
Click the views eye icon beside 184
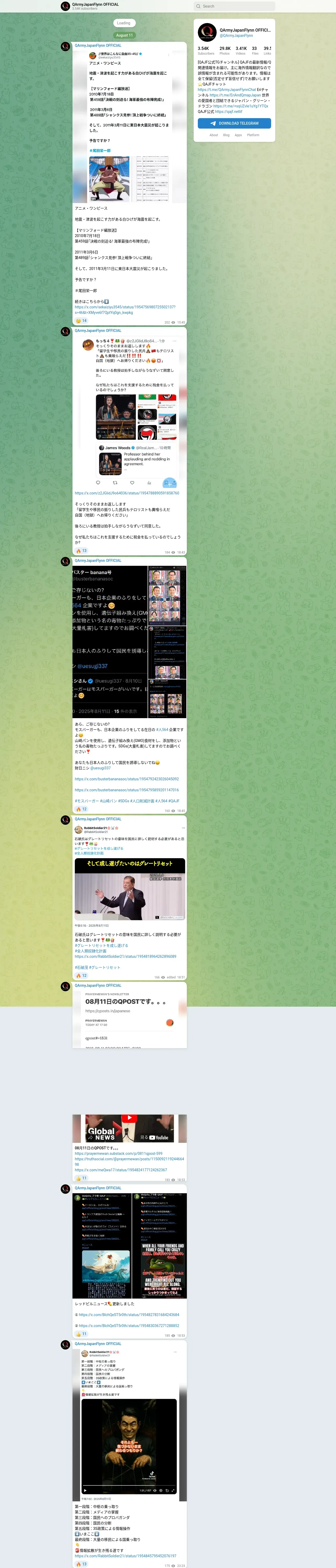[173, 553]
